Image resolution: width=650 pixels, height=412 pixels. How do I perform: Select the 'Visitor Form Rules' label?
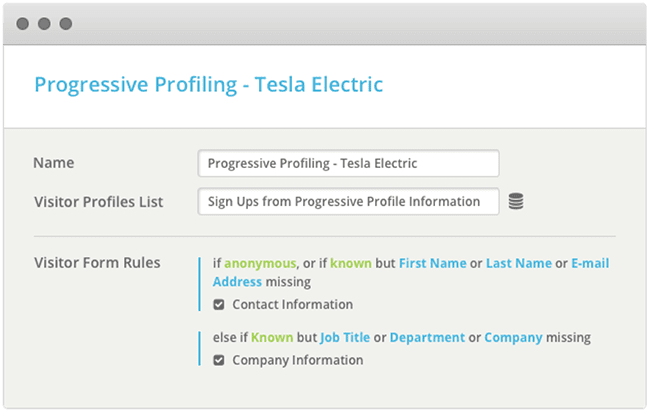[x=97, y=263]
